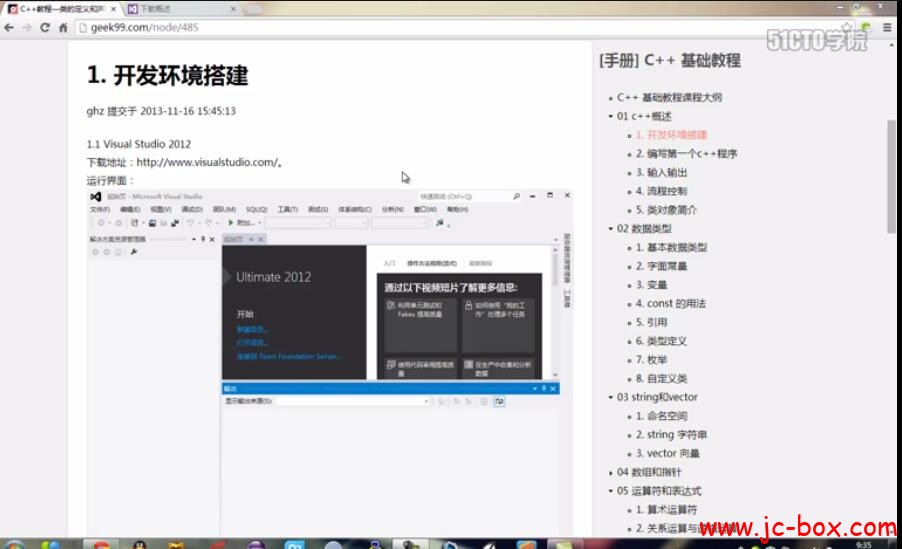This screenshot has height=549, width=902.
Task: Click the page vertical scrollbar thumb
Action: click(891, 176)
